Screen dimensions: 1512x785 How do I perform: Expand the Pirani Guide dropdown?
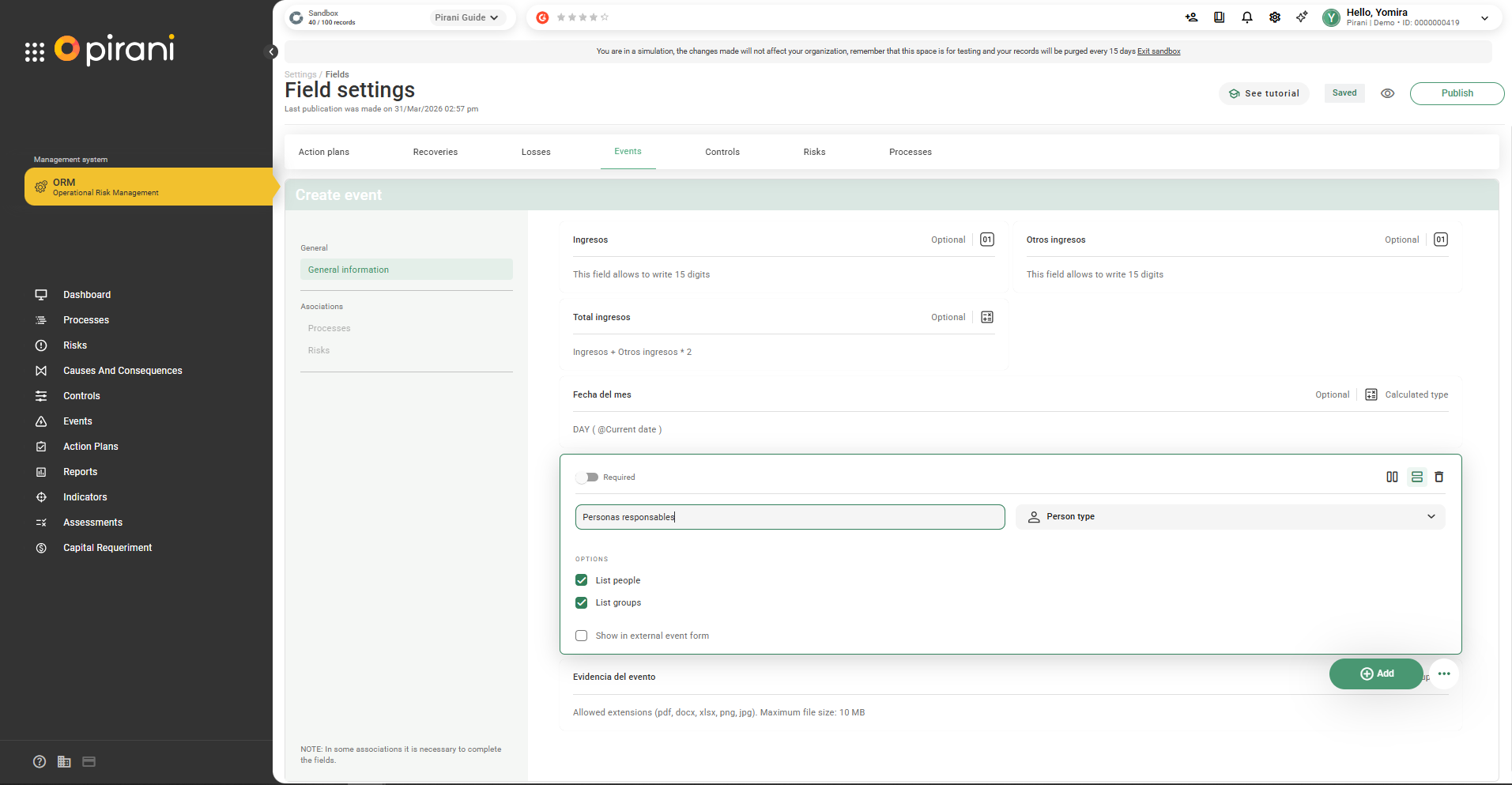tap(466, 17)
